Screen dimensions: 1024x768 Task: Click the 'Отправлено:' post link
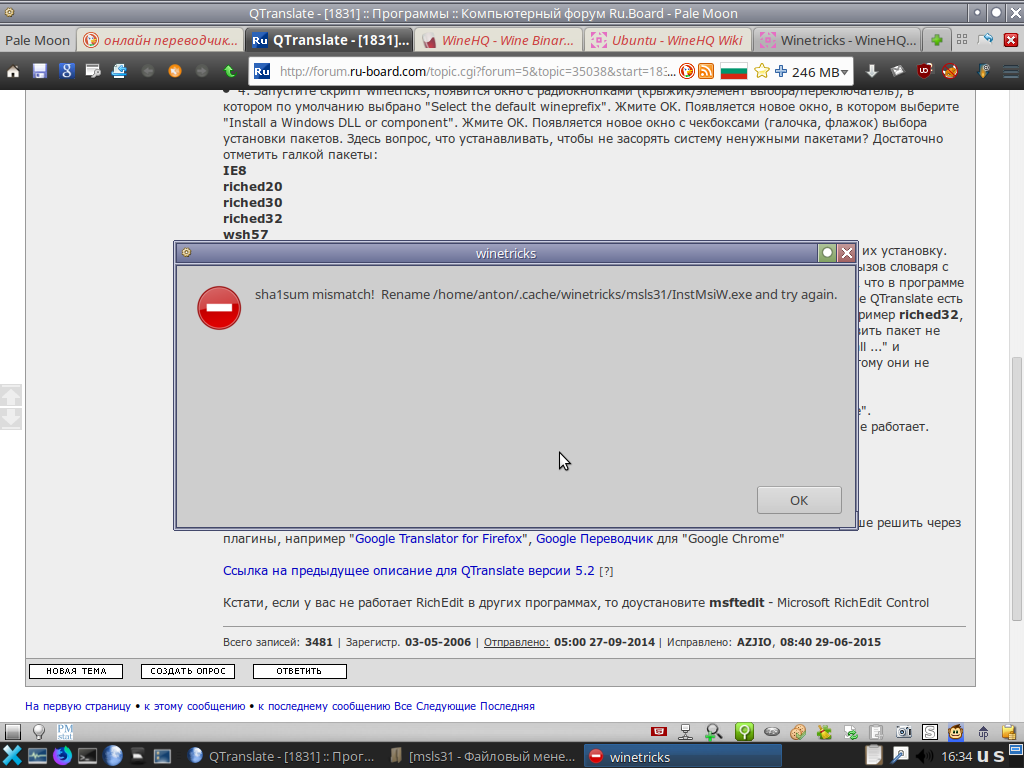click(516, 642)
